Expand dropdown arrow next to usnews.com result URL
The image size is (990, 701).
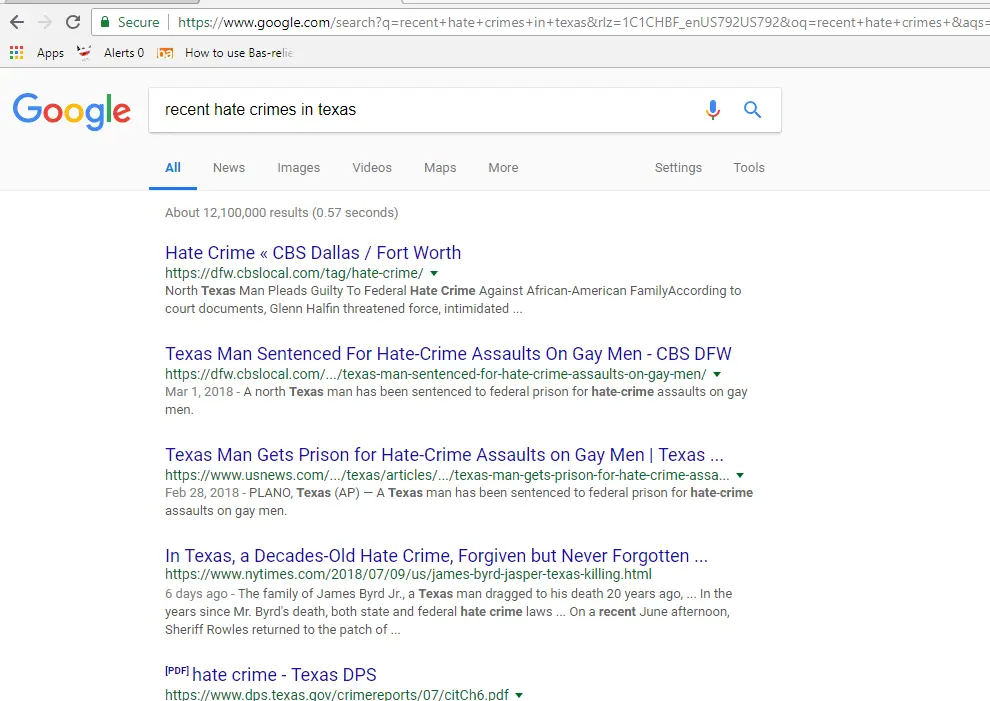(x=740, y=475)
